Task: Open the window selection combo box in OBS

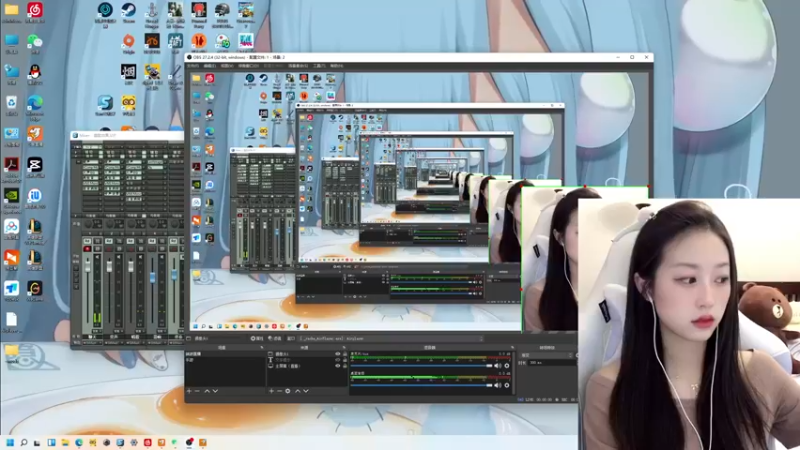Action: [391, 338]
